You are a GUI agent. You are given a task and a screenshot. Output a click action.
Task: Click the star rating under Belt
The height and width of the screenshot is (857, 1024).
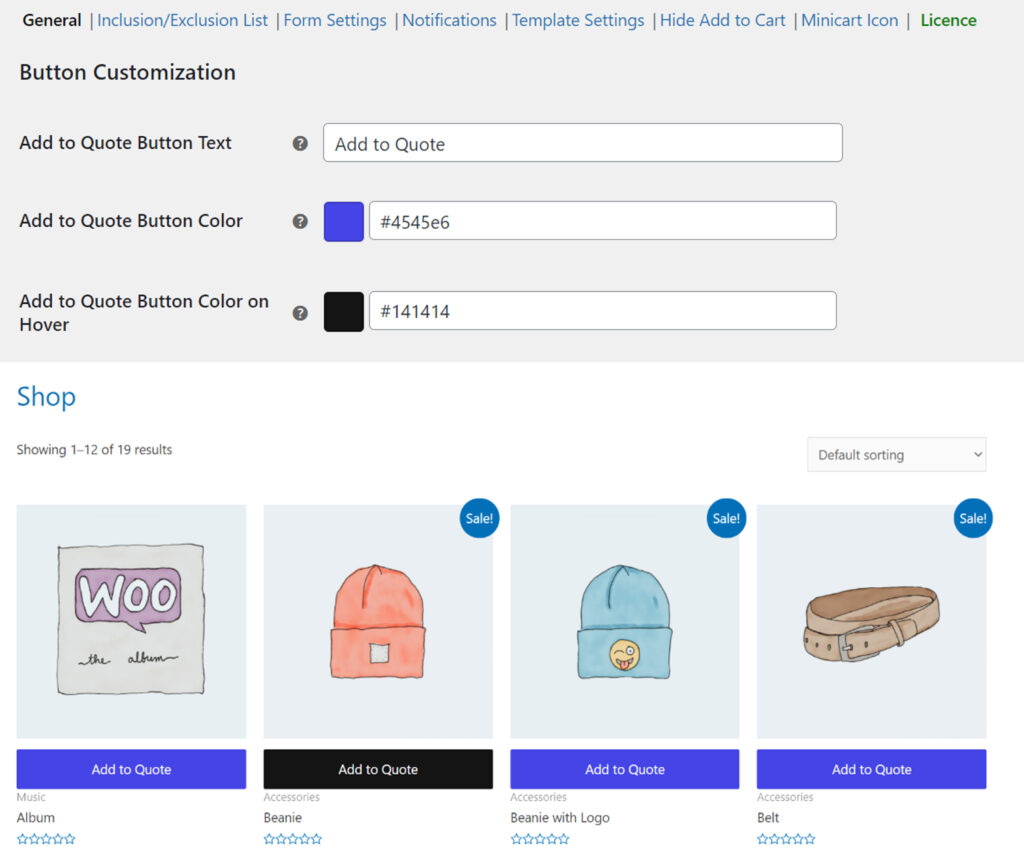(x=786, y=839)
